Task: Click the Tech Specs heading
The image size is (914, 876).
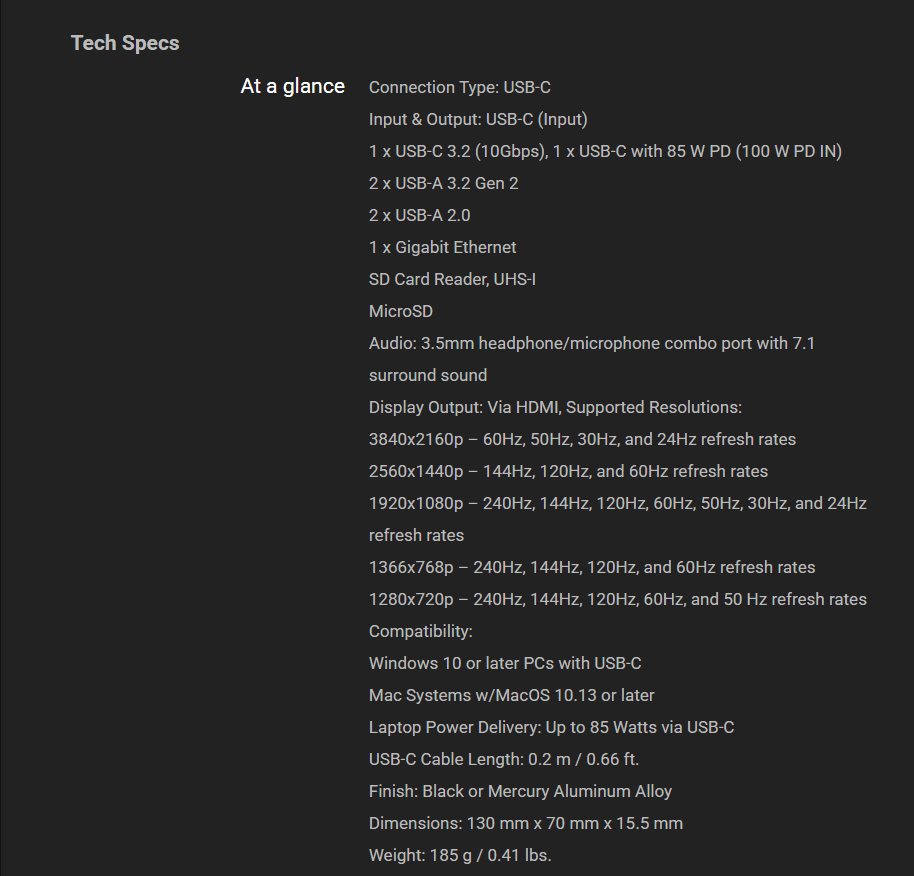Action: tap(125, 43)
